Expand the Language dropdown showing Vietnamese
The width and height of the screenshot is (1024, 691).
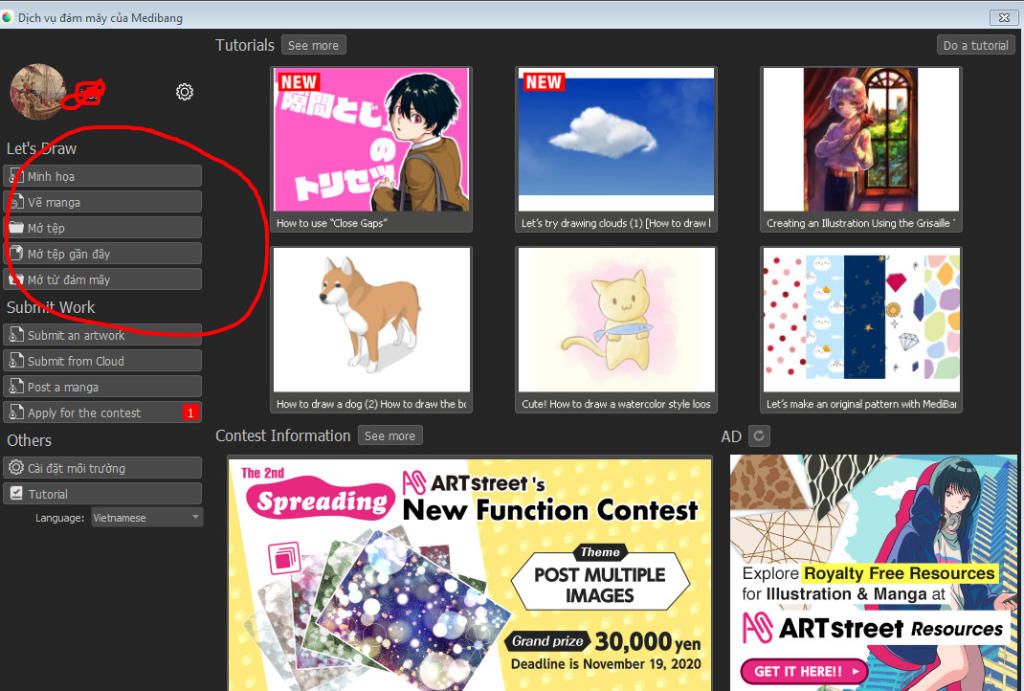[x=147, y=517]
